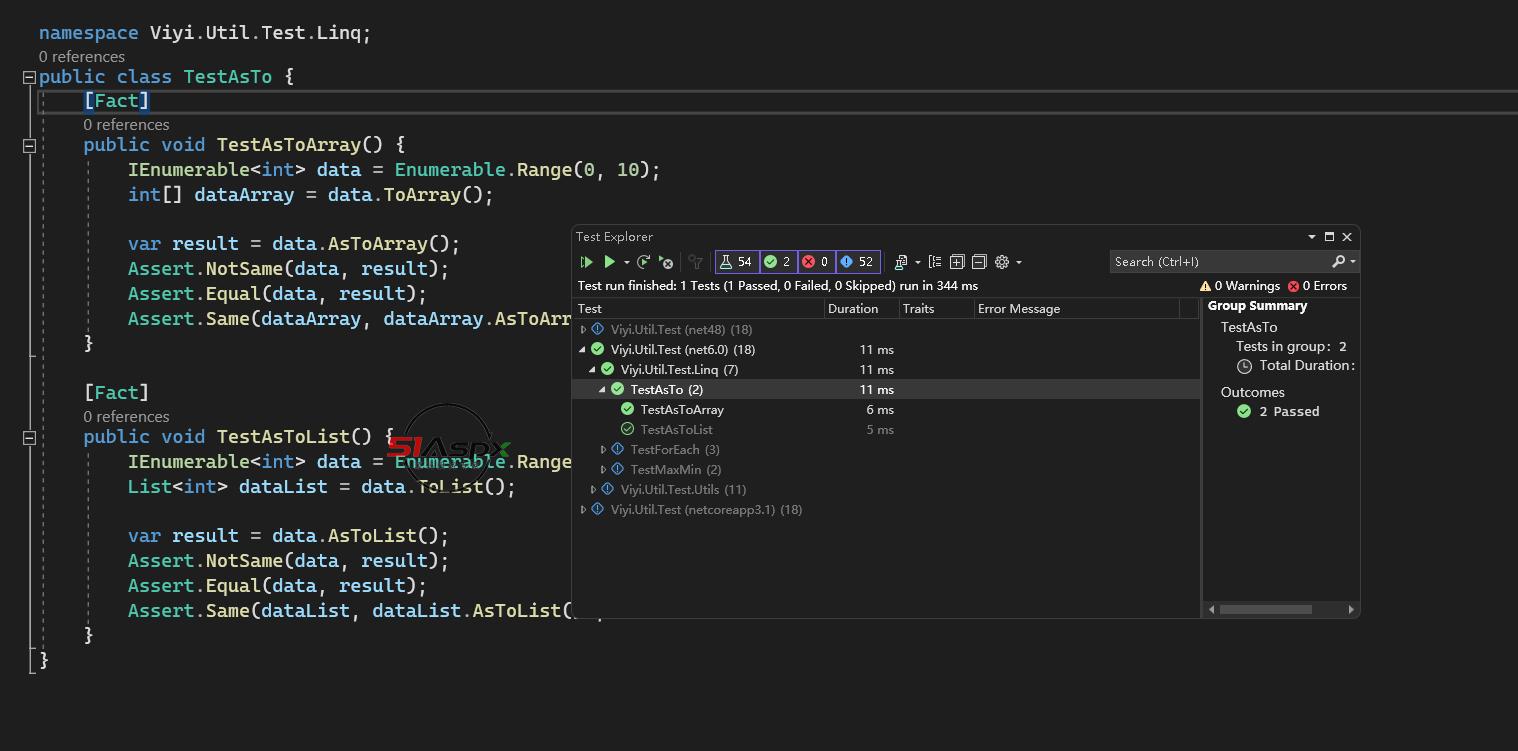Click the passed icon beside TestAsToArray

[x=627, y=409]
